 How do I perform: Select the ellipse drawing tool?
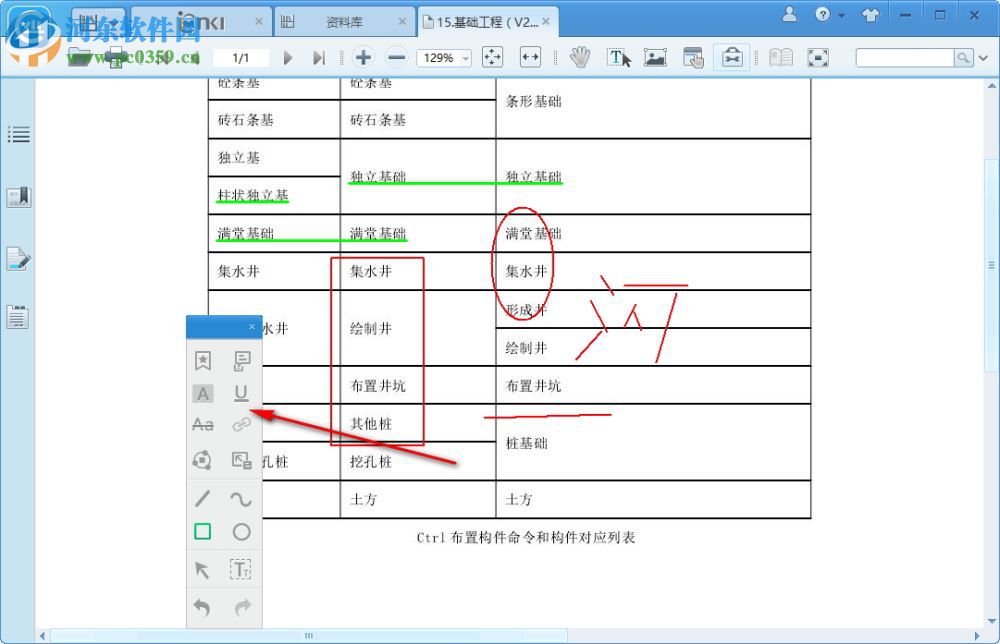pos(240,532)
